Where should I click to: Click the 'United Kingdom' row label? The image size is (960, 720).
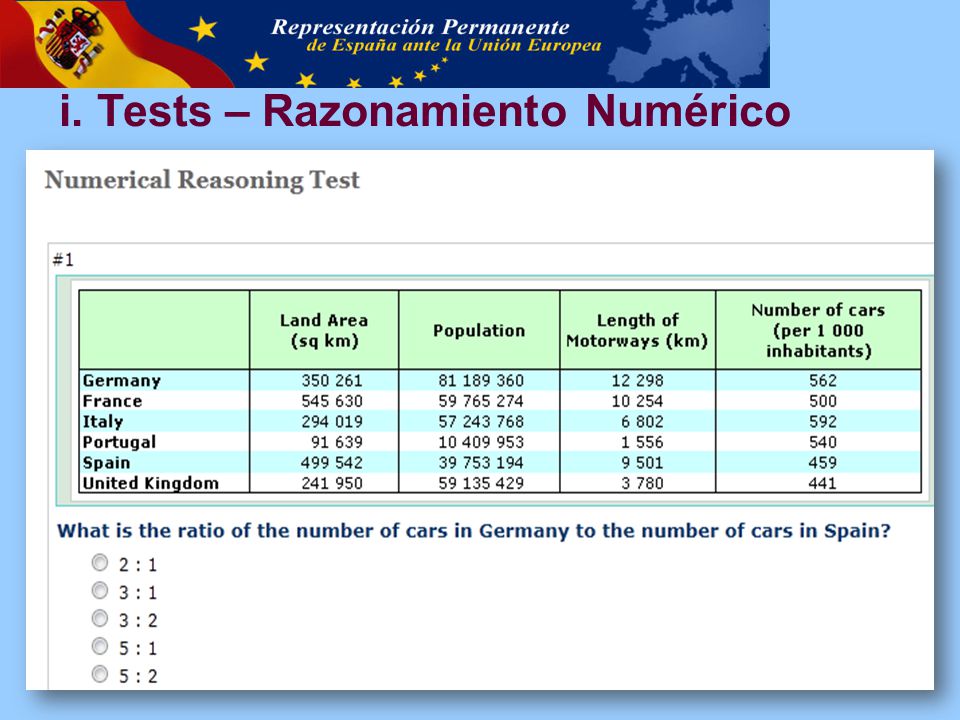[x=151, y=483]
